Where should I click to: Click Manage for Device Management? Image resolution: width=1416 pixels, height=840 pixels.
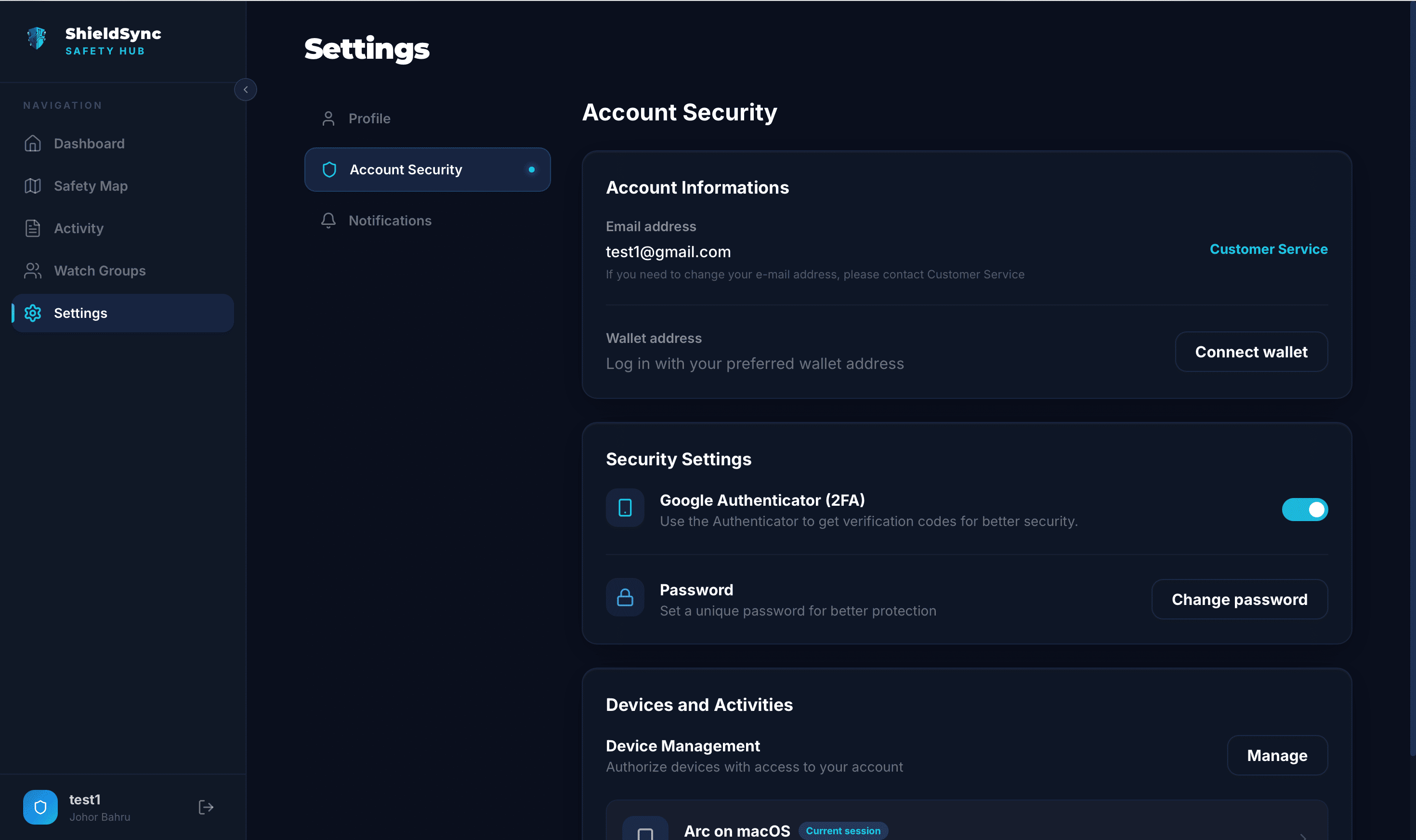pos(1276,756)
